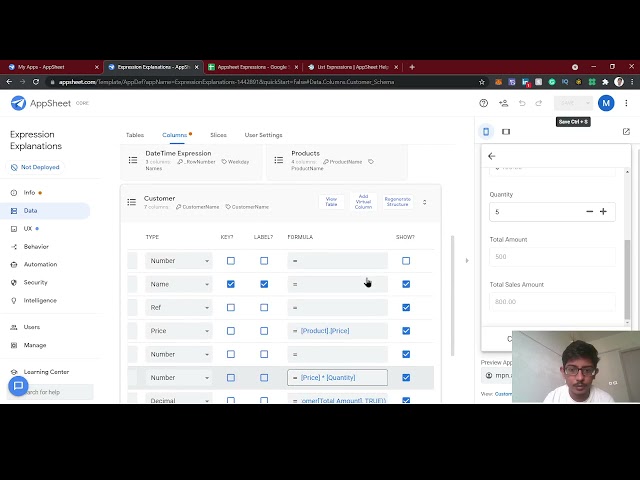Click the share app add-user icon
Image resolution: width=640 pixels, height=480 pixels.
pyautogui.click(x=503, y=103)
